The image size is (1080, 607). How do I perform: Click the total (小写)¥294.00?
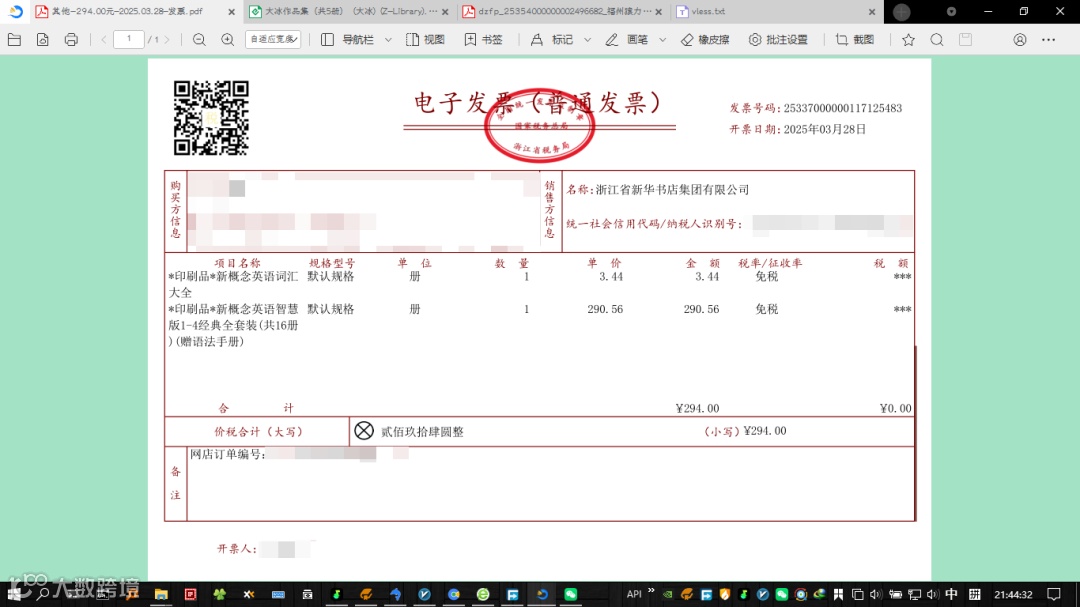(x=745, y=431)
